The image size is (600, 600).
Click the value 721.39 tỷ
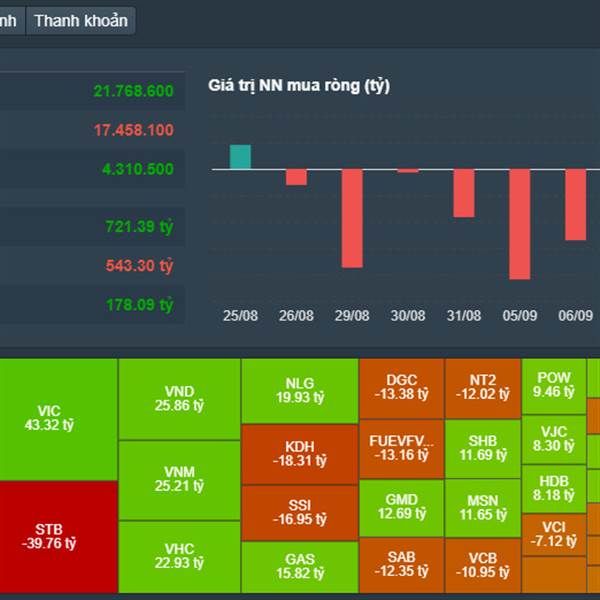click(x=139, y=227)
